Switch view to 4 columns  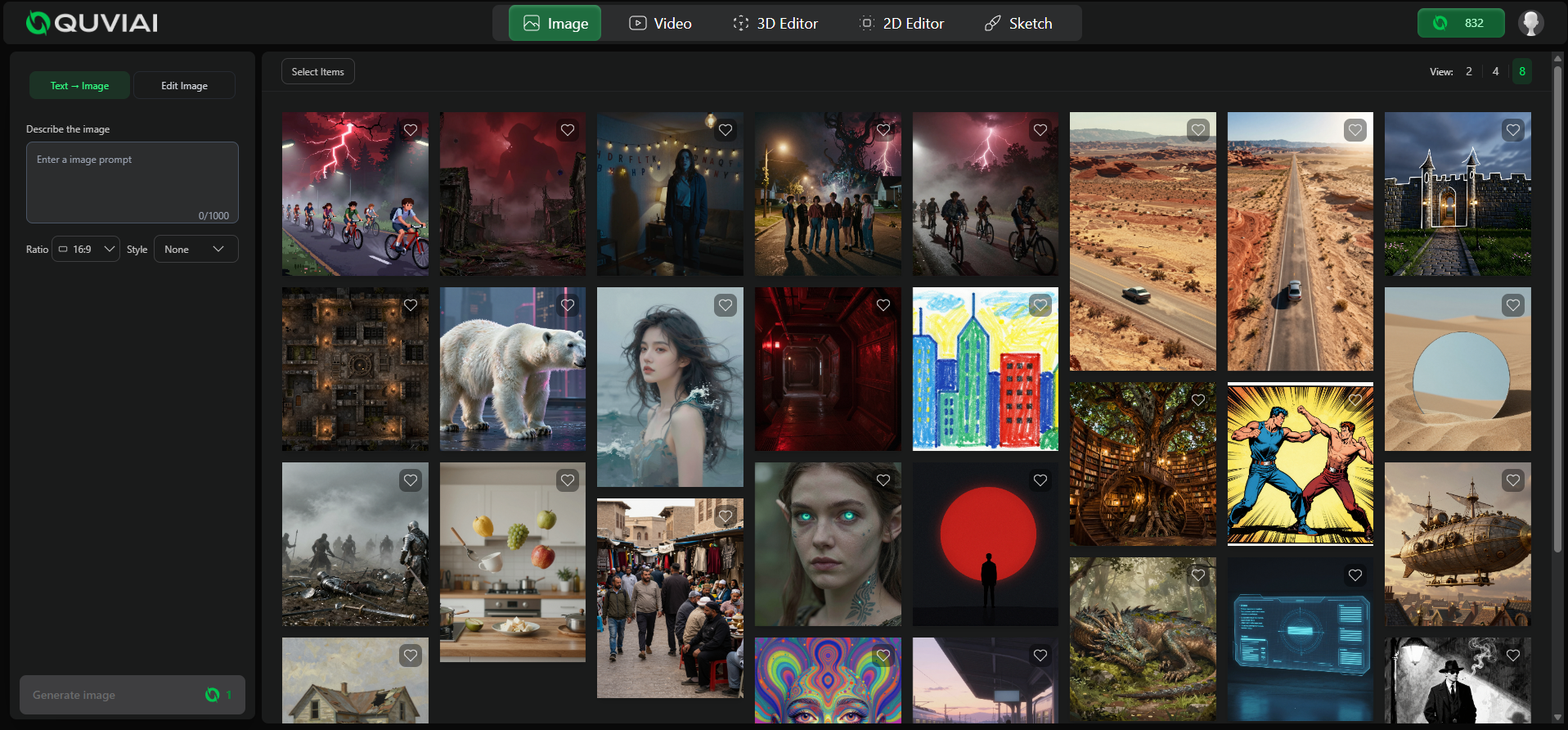(1495, 71)
